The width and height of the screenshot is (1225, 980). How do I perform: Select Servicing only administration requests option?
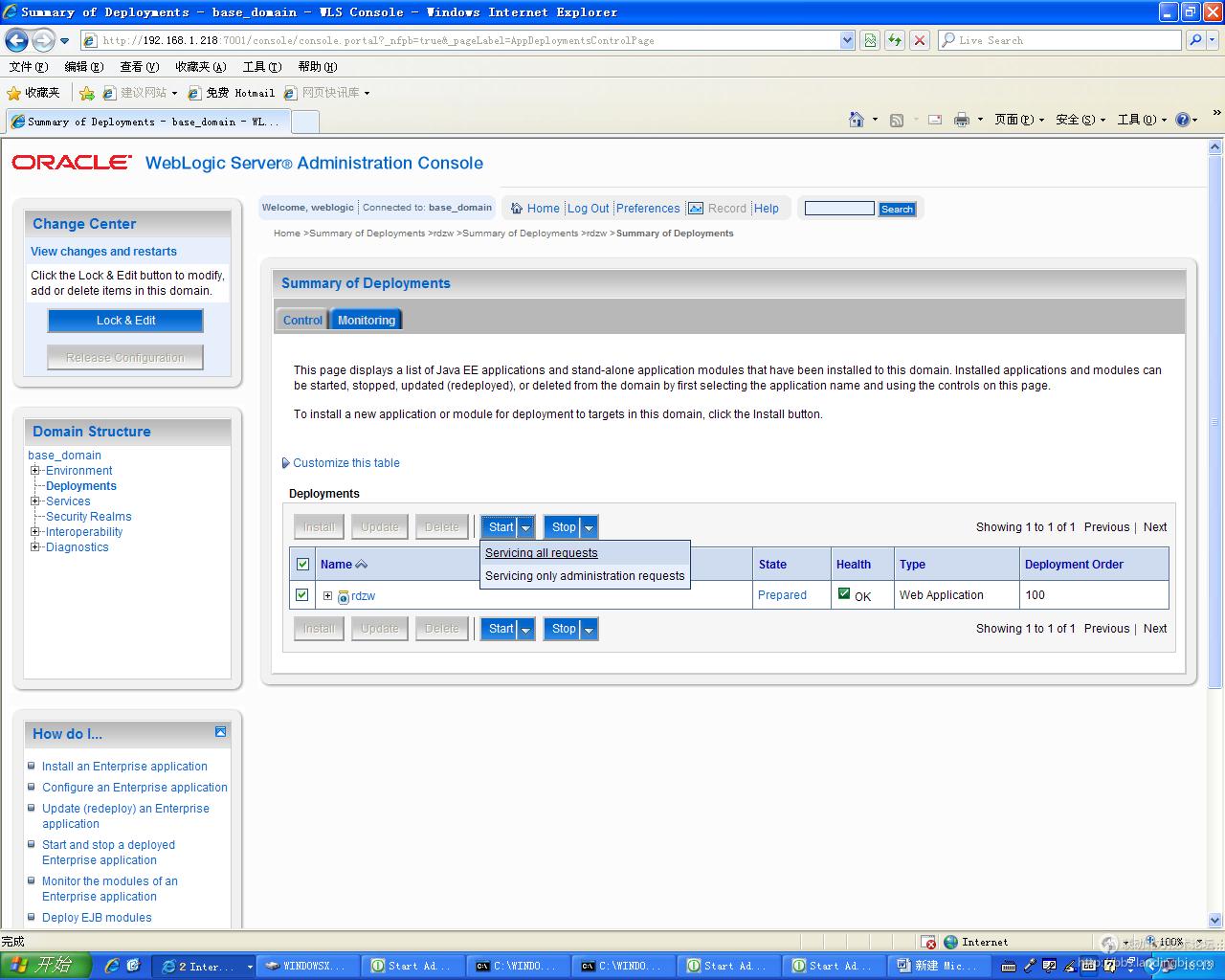click(585, 576)
